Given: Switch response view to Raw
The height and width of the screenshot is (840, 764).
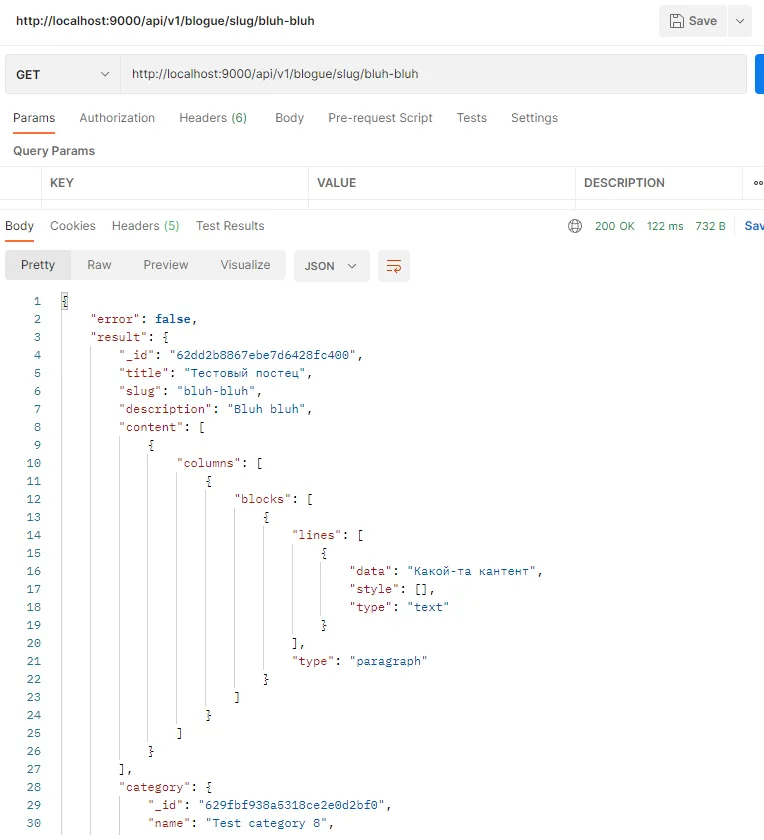Looking at the screenshot, I should pos(99,265).
